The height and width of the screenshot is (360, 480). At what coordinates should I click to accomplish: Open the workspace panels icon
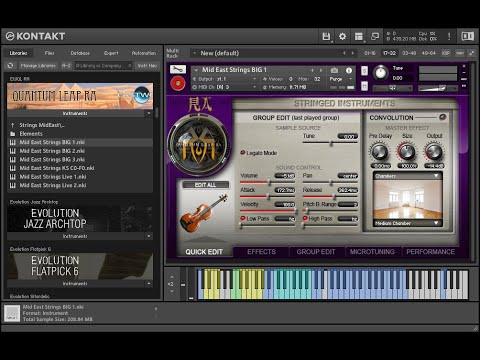click(x=359, y=36)
